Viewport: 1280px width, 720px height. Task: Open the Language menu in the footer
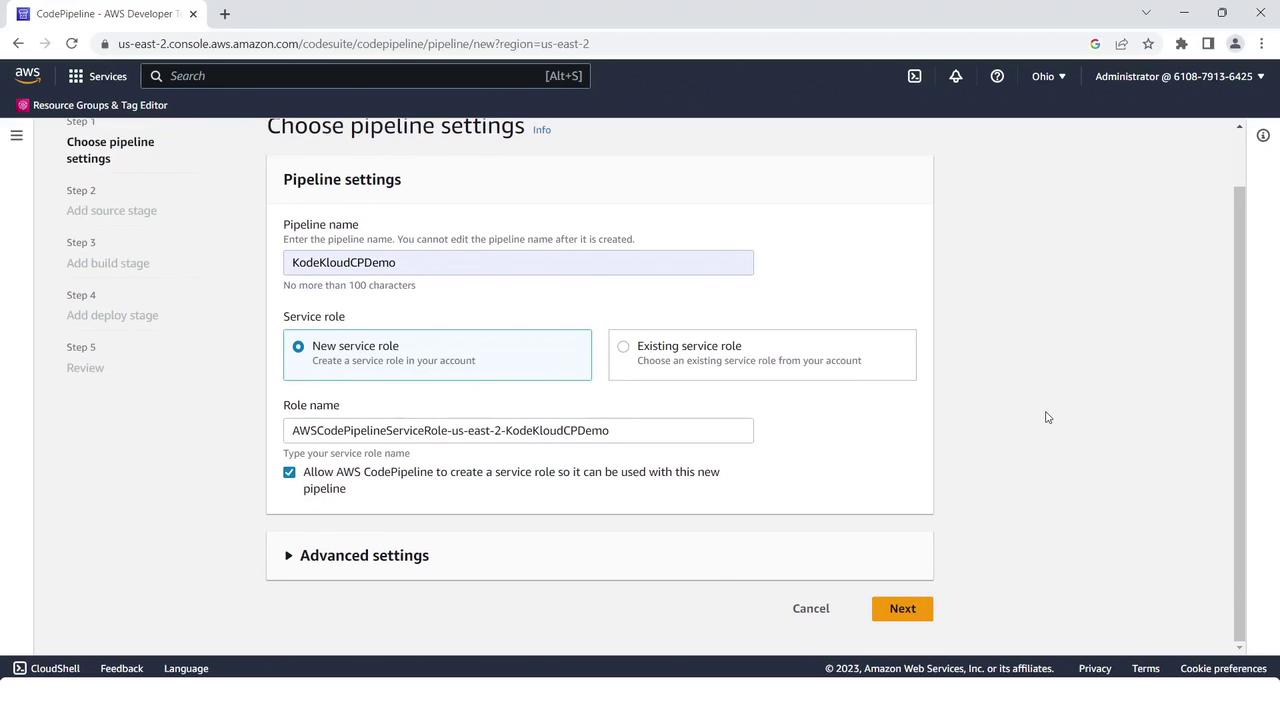[x=186, y=668]
